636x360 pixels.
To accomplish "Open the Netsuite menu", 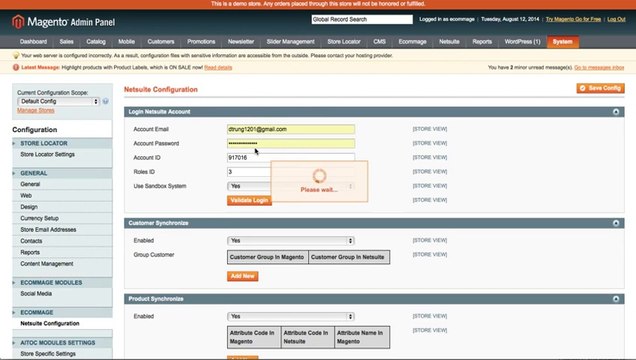I will 449,42.
